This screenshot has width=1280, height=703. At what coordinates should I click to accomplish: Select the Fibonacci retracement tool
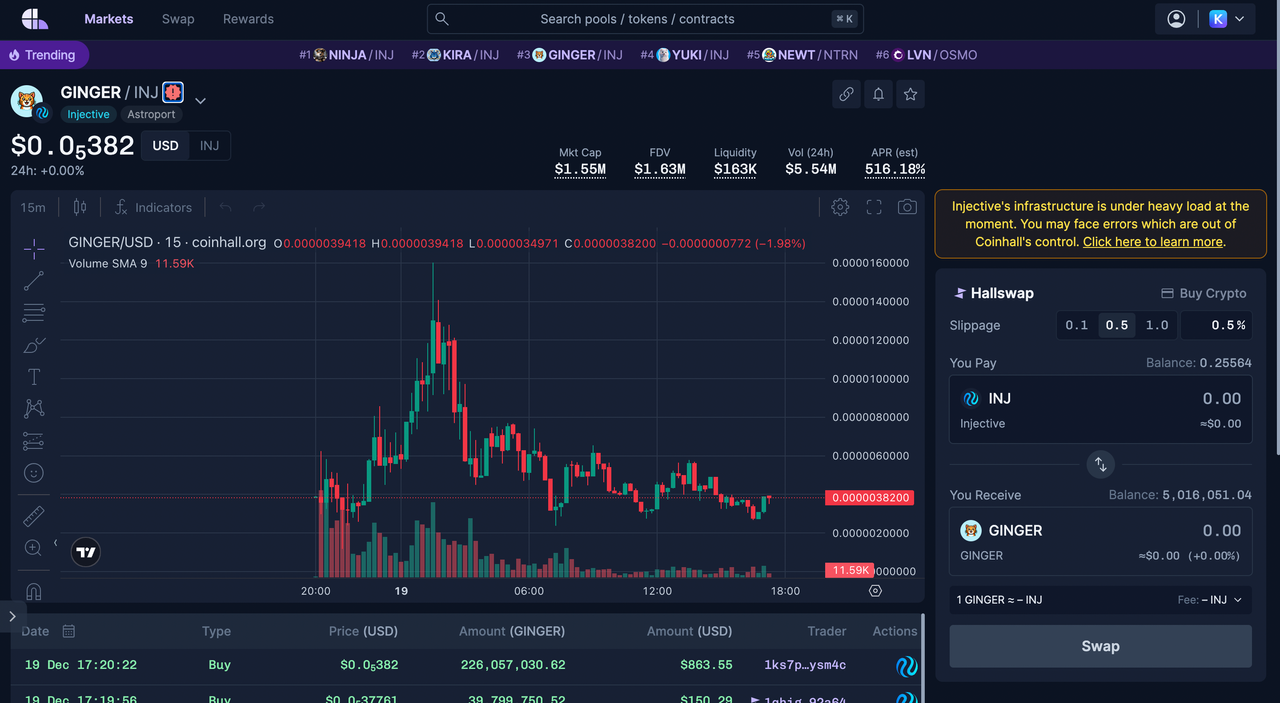34,313
